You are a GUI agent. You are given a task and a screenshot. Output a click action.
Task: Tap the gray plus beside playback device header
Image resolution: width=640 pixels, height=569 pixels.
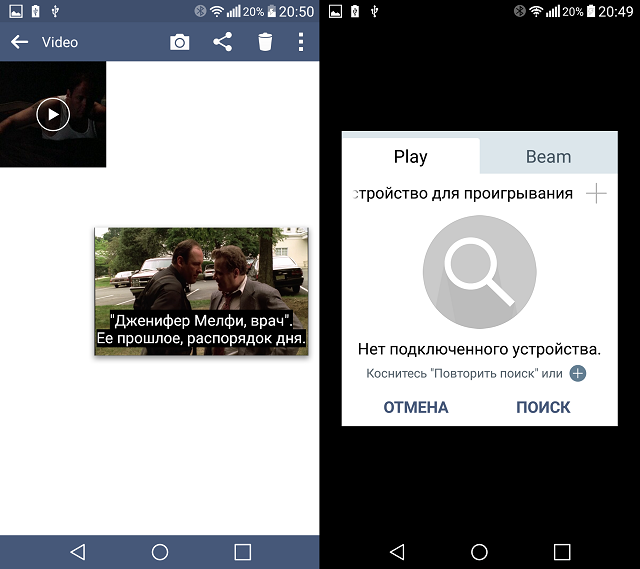(x=596, y=193)
